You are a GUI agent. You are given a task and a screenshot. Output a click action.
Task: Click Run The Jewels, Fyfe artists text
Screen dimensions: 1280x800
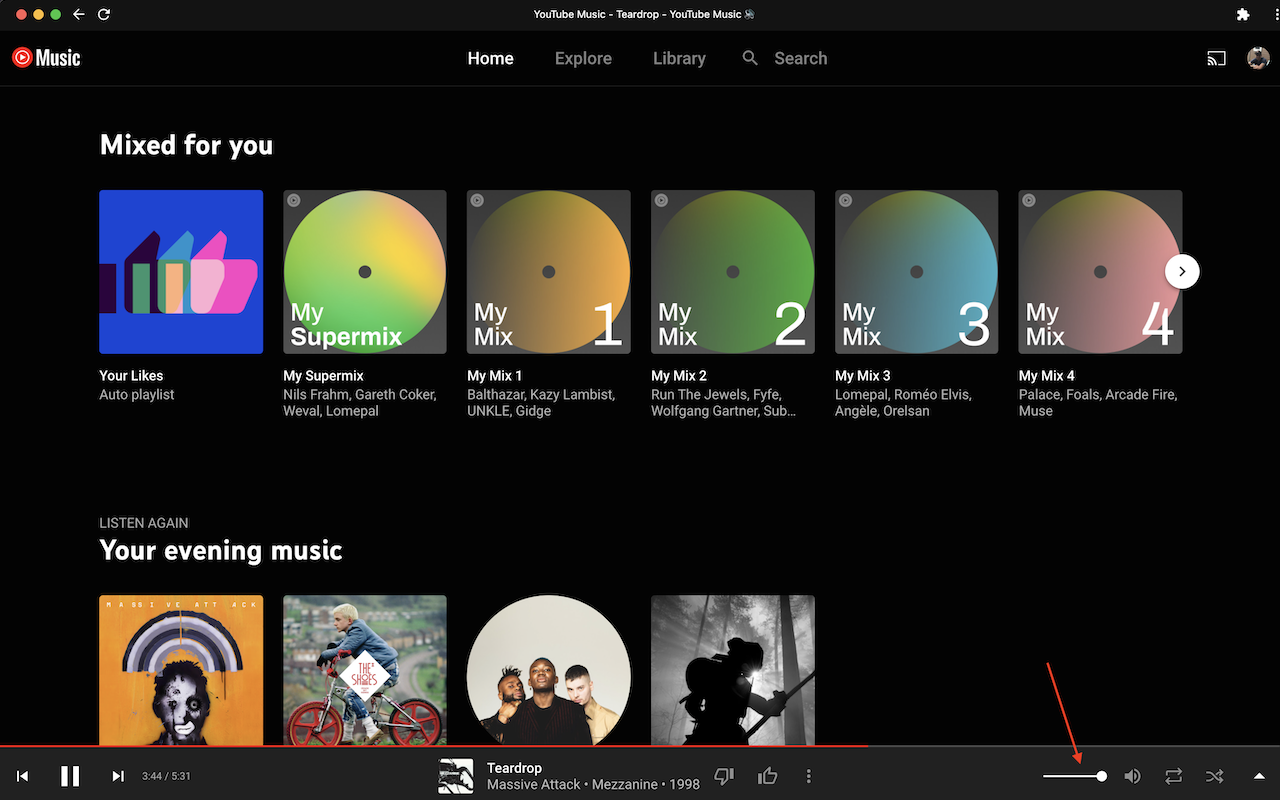[724, 403]
